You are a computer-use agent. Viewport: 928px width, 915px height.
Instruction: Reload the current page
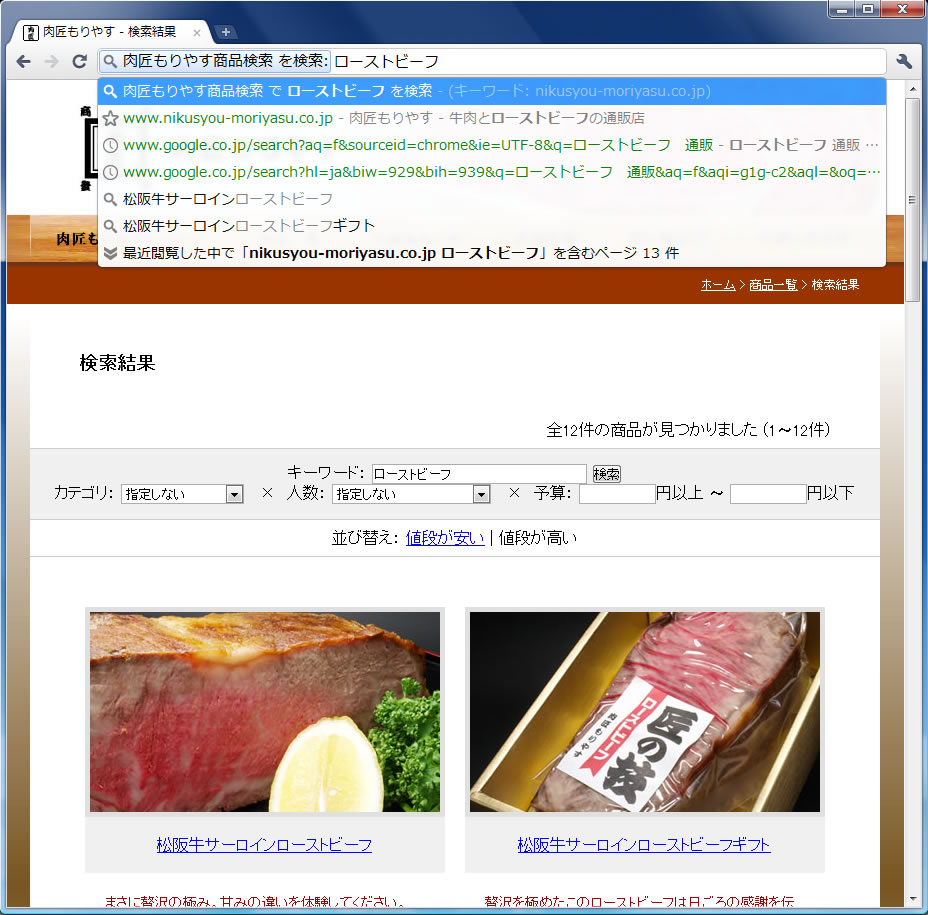point(79,61)
